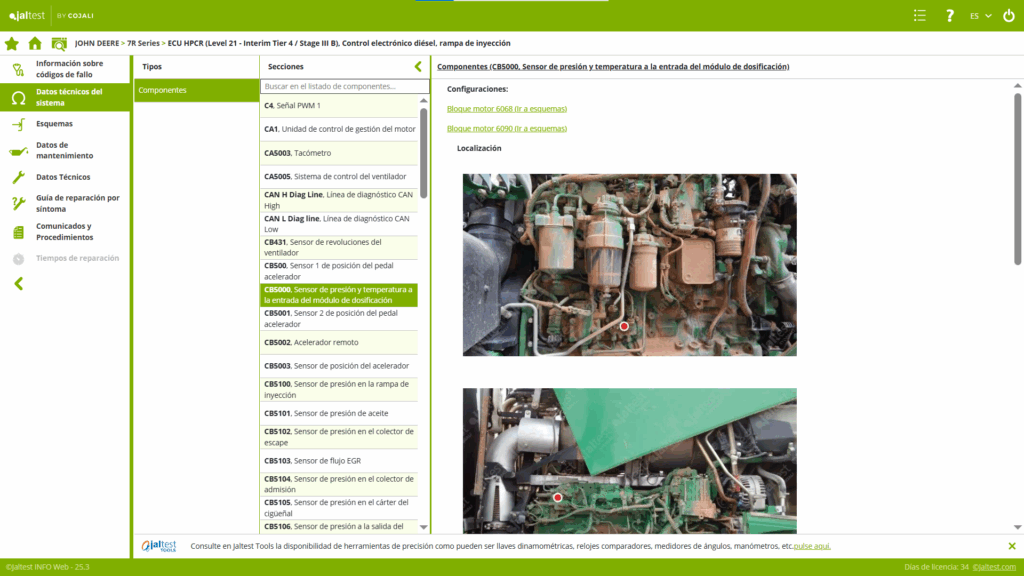Screen dimensions: 1024x576
Task: Select CB5100 rail pressure sensor item
Action: point(338,389)
